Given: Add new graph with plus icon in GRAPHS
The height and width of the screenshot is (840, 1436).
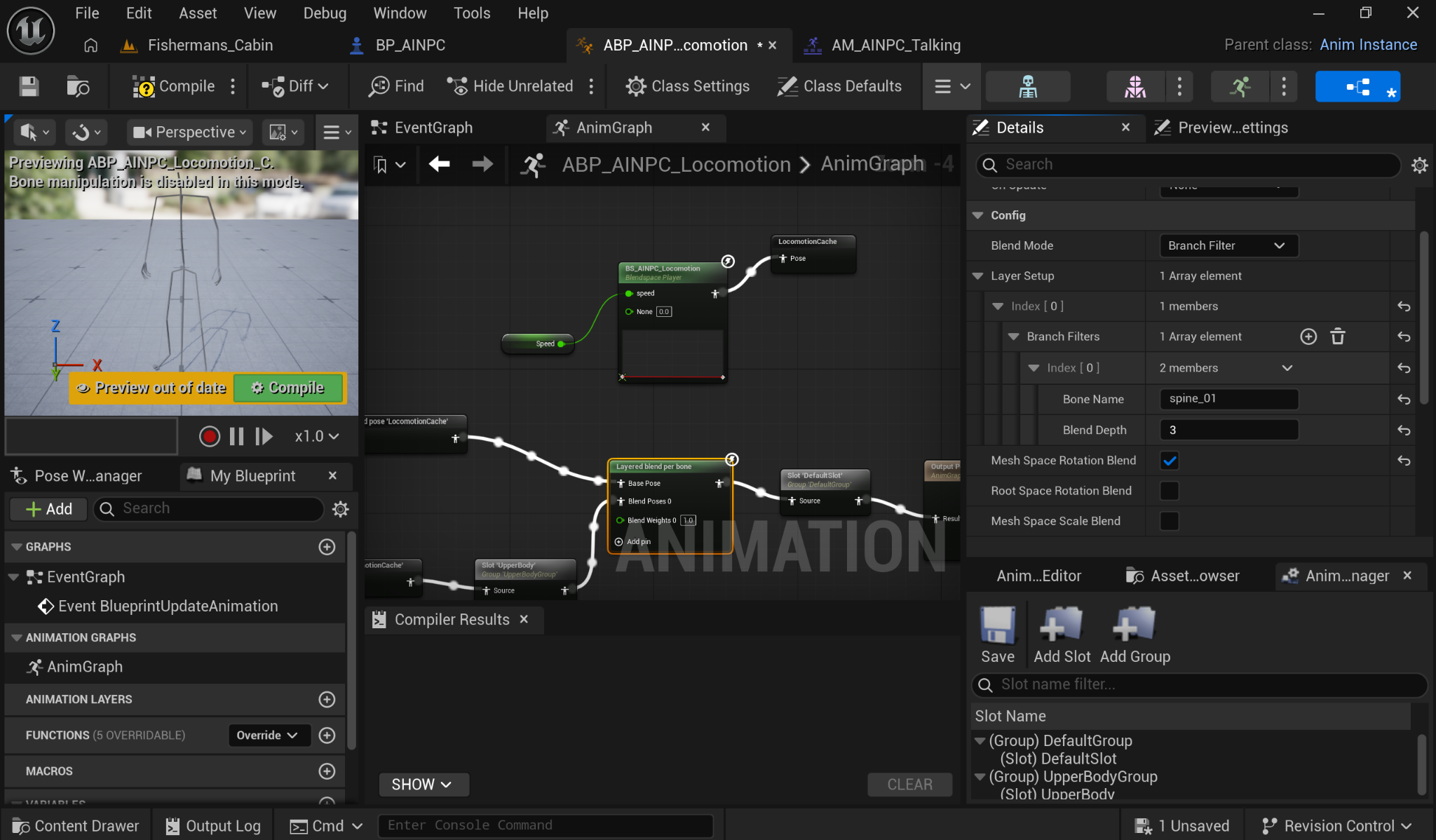Looking at the screenshot, I should pyautogui.click(x=327, y=547).
